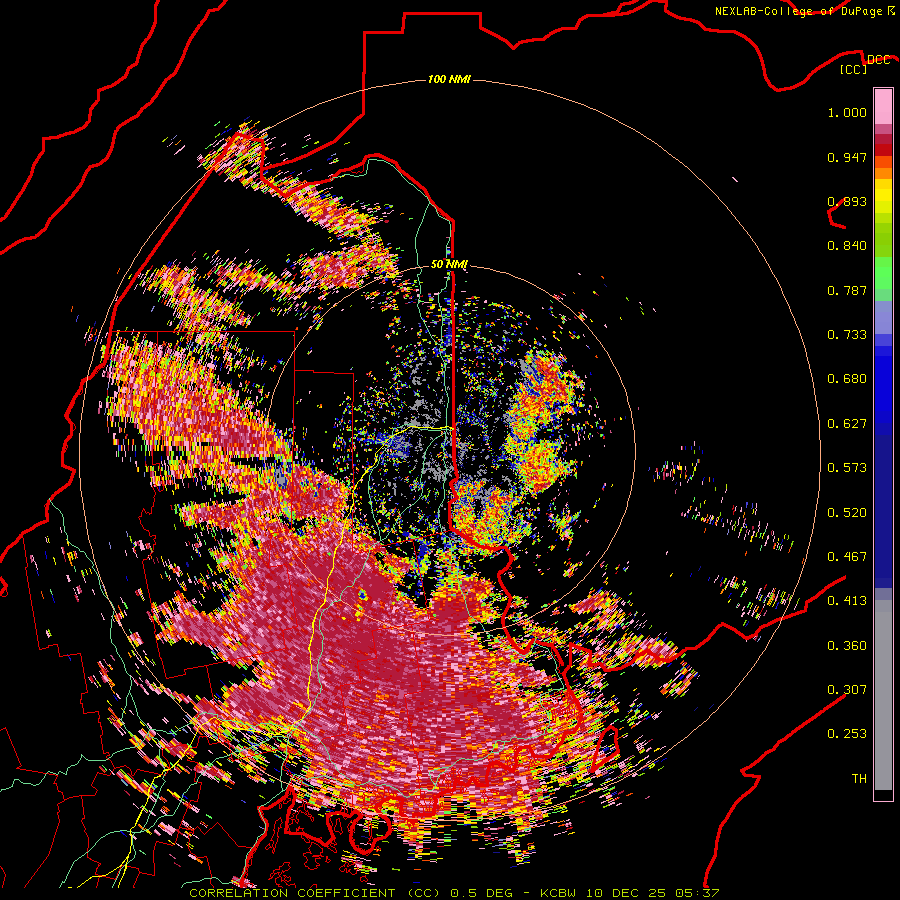This screenshot has height=900, width=900.
Task: Select the 0.307 scale label
Action: click(x=847, y=690)
